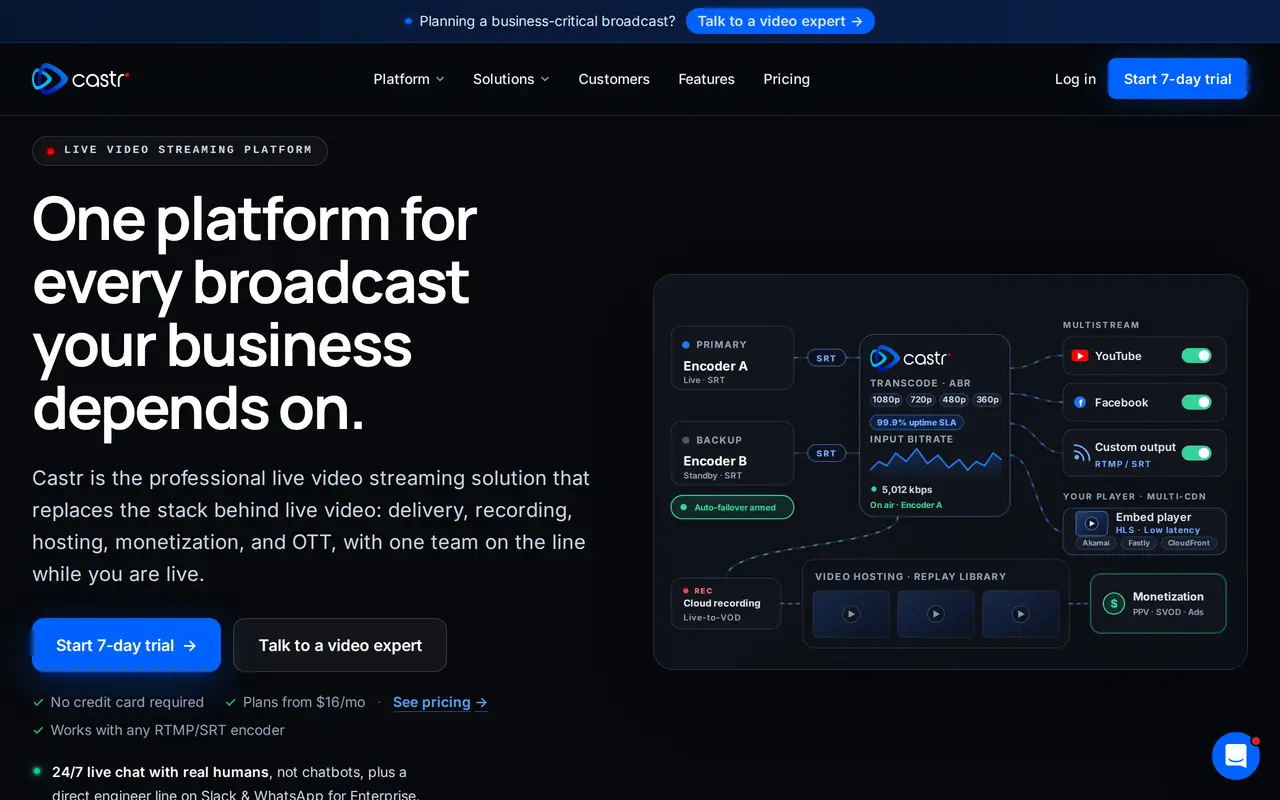
Task: Toggle the Custom output switch
Action: [x=1196, y=453]
